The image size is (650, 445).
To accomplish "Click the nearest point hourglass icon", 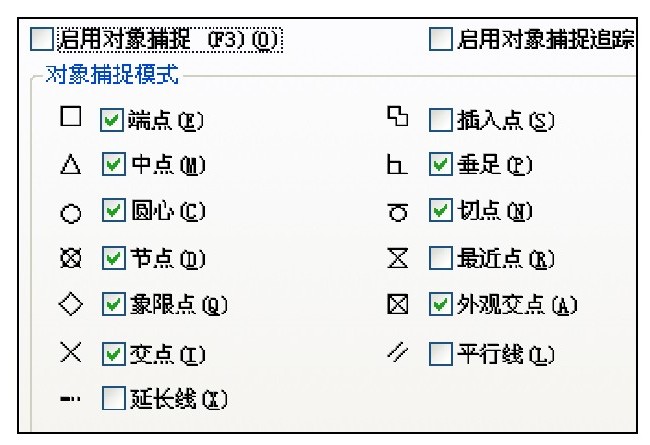I will [x=397, y=259].
